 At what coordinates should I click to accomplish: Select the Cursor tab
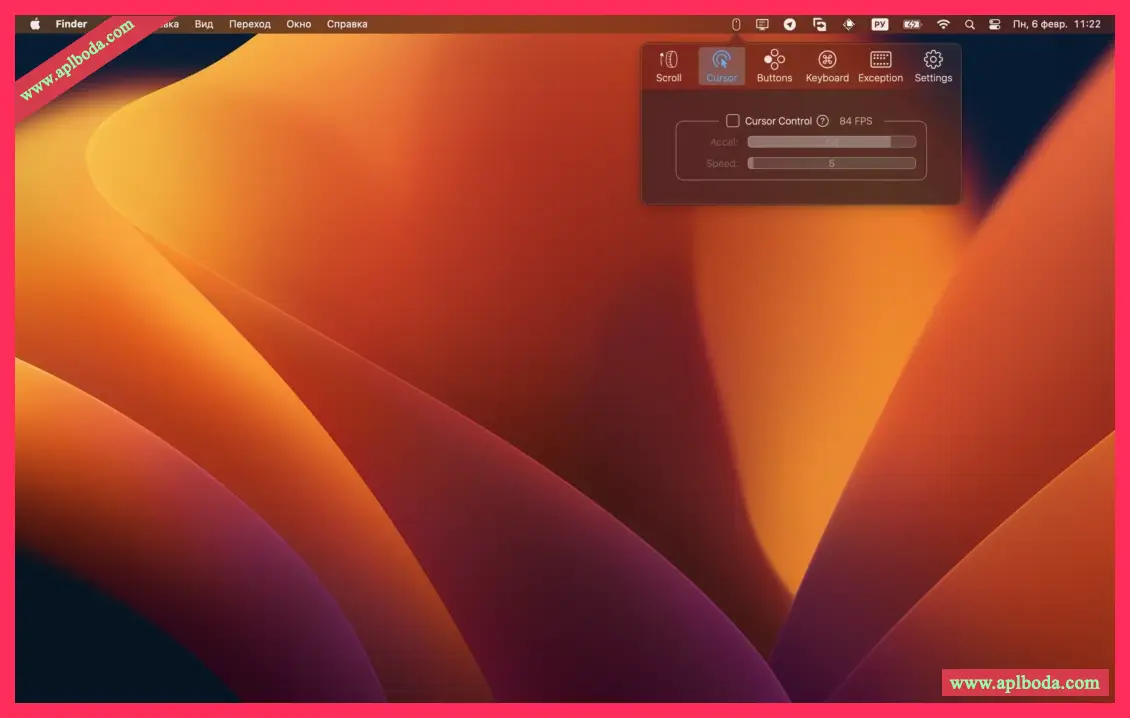pos(721,66)
